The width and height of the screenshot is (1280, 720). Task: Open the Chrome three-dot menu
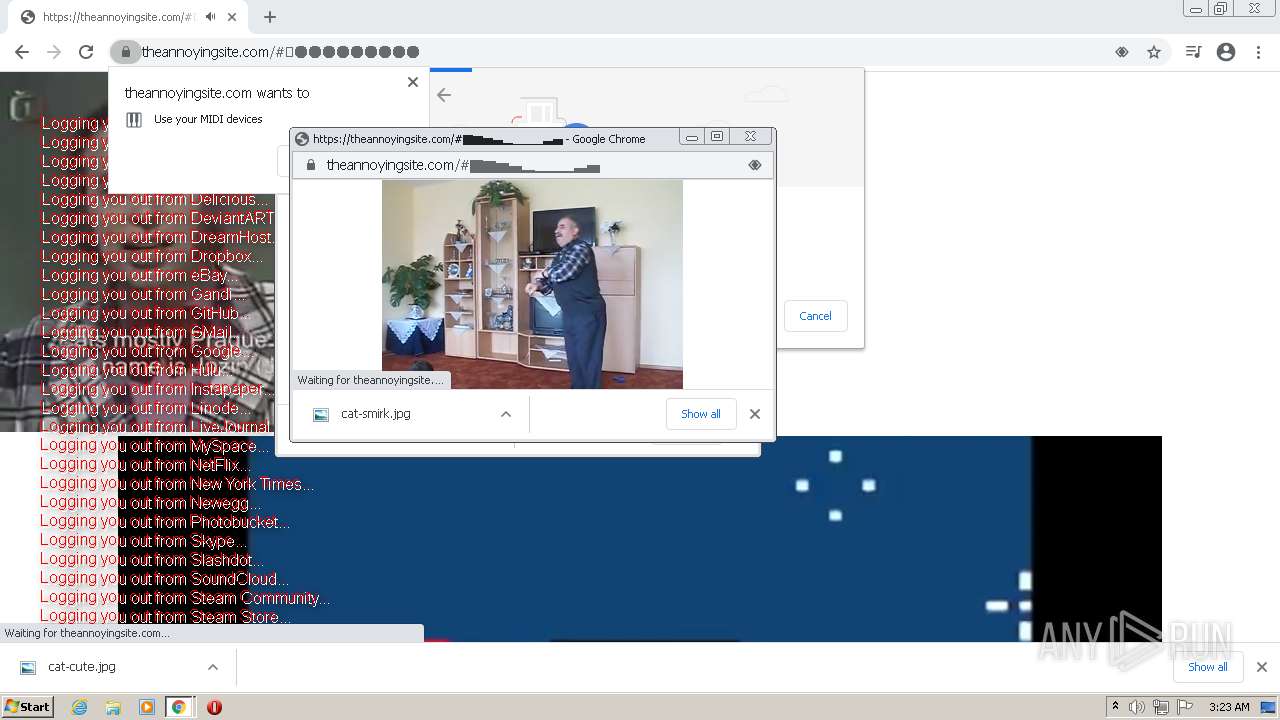pyautogui.click(x=1259, y=52)
